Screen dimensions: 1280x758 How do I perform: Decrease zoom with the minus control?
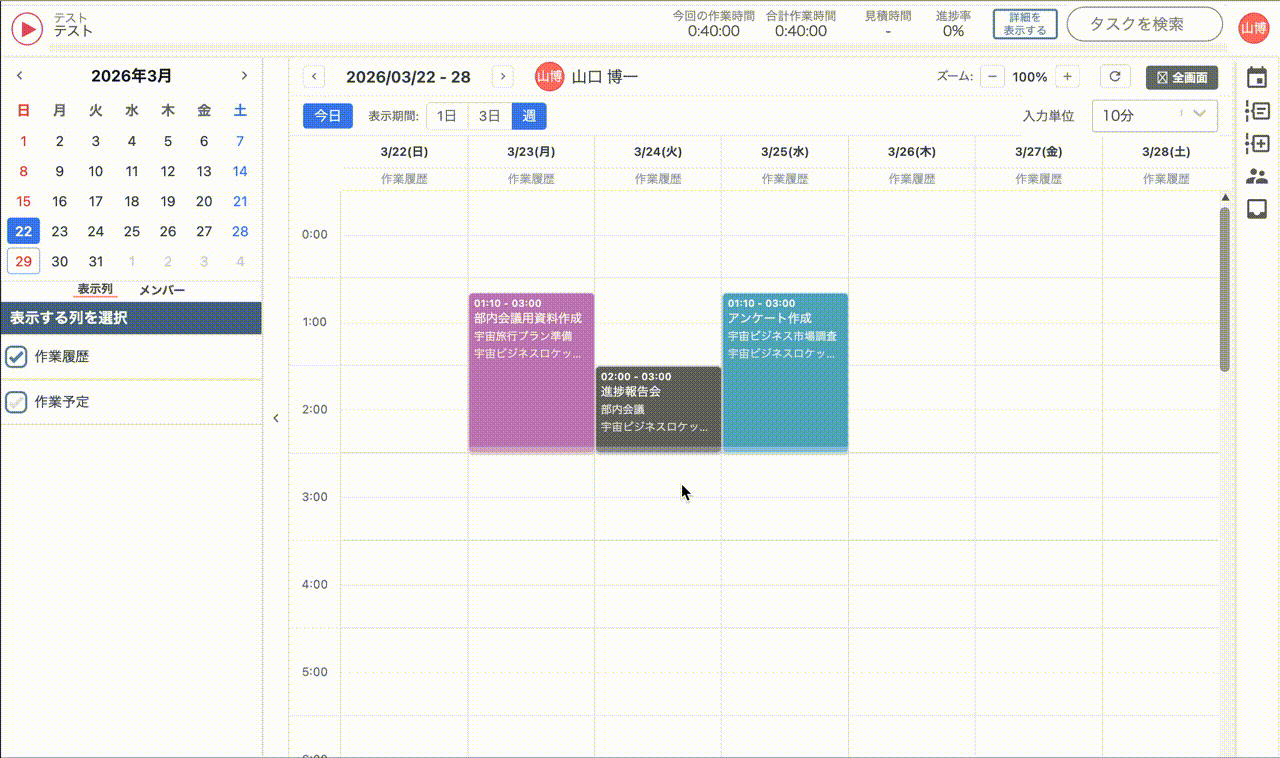[992, 76]
